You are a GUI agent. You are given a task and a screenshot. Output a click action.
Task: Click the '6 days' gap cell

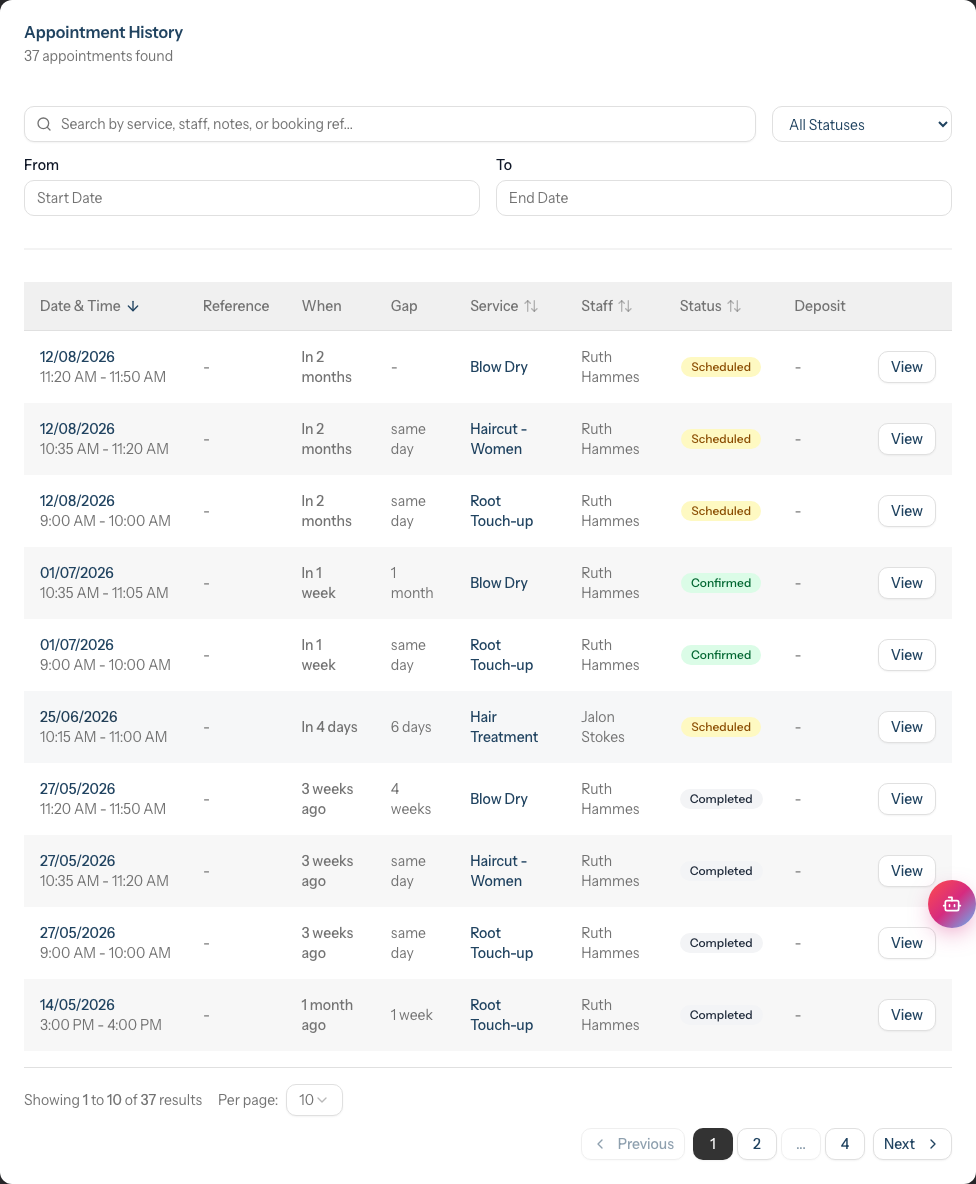(x=411, y=727)
